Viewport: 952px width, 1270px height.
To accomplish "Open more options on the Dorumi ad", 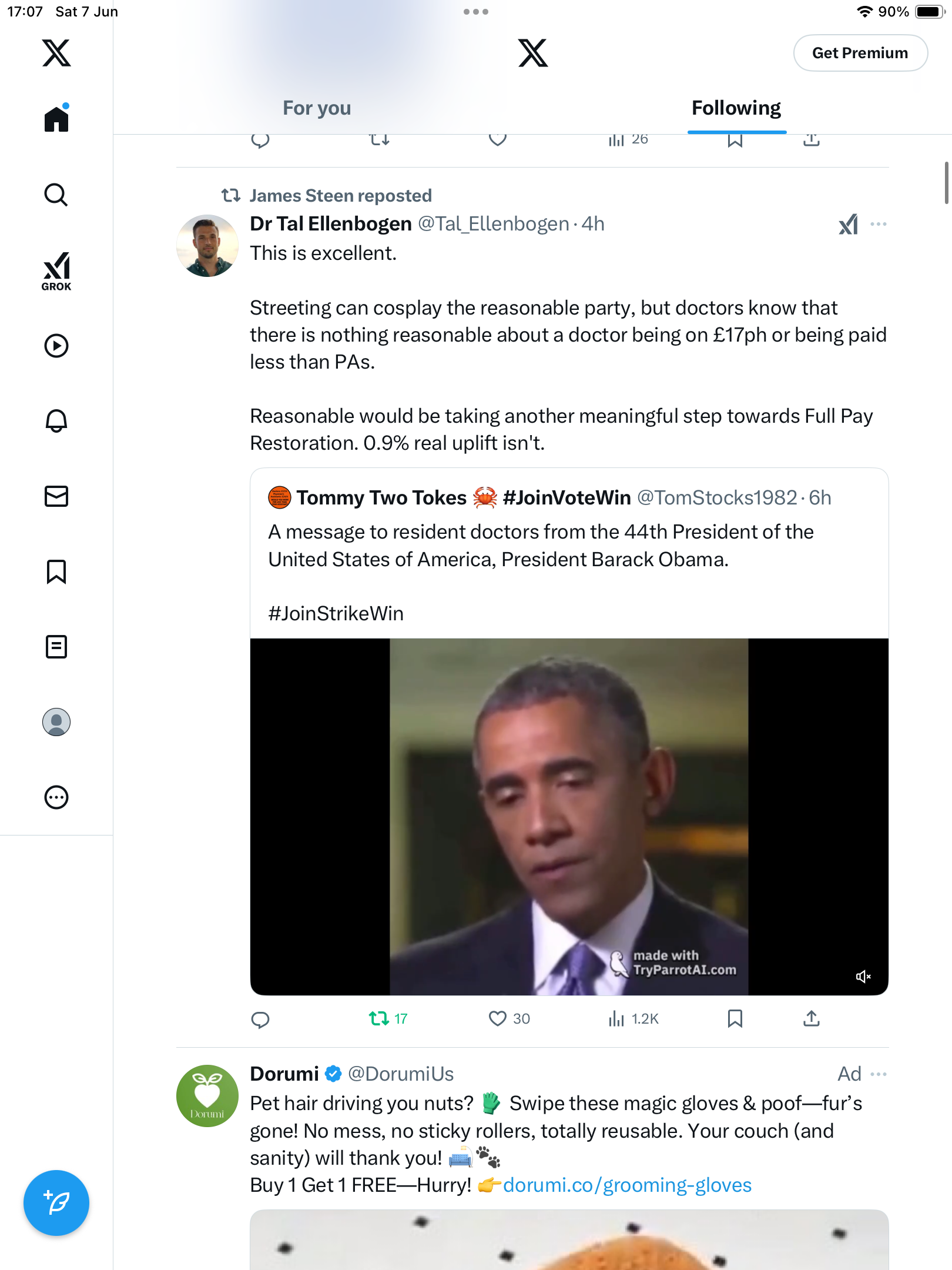I will tap(879, 1074).
